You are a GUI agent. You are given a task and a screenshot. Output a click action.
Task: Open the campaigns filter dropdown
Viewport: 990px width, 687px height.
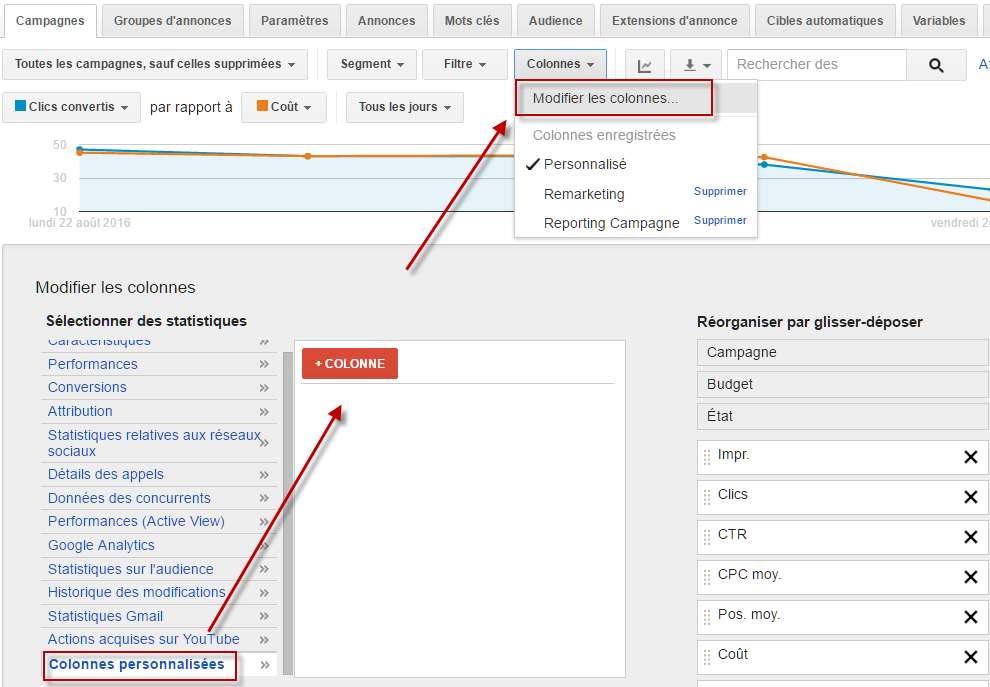point(155,64)
